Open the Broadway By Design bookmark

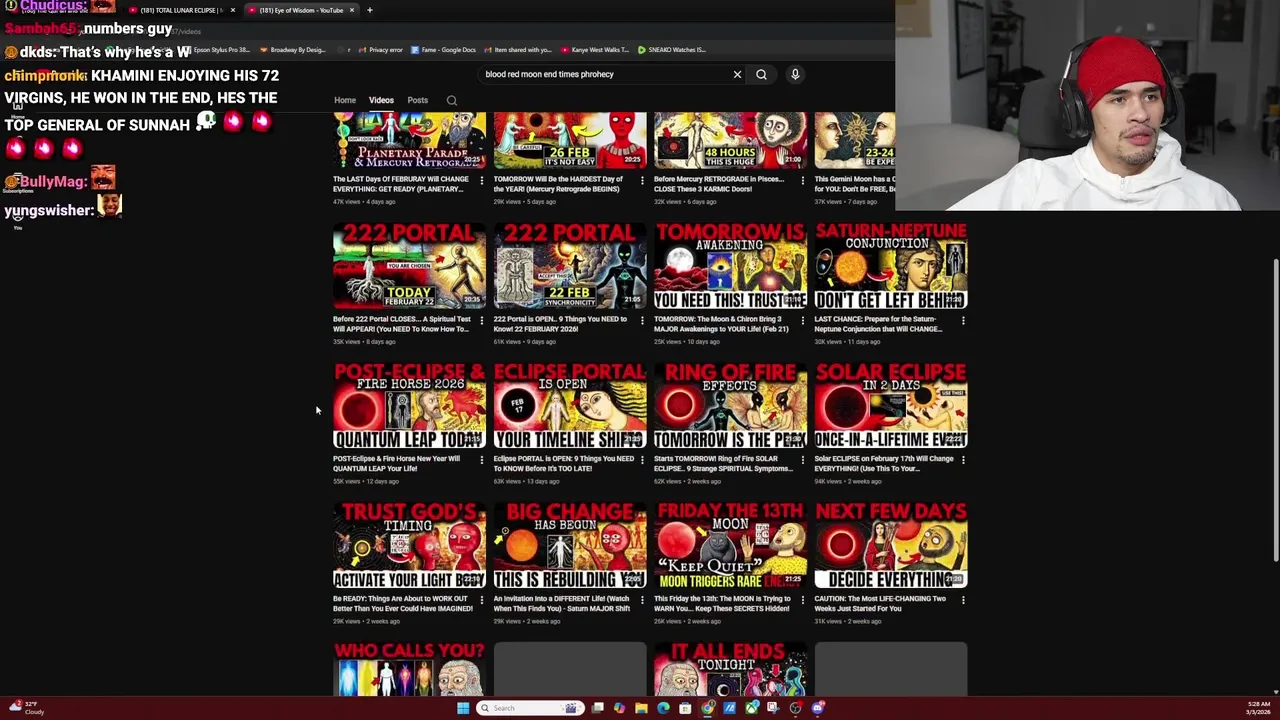point(292,49)
